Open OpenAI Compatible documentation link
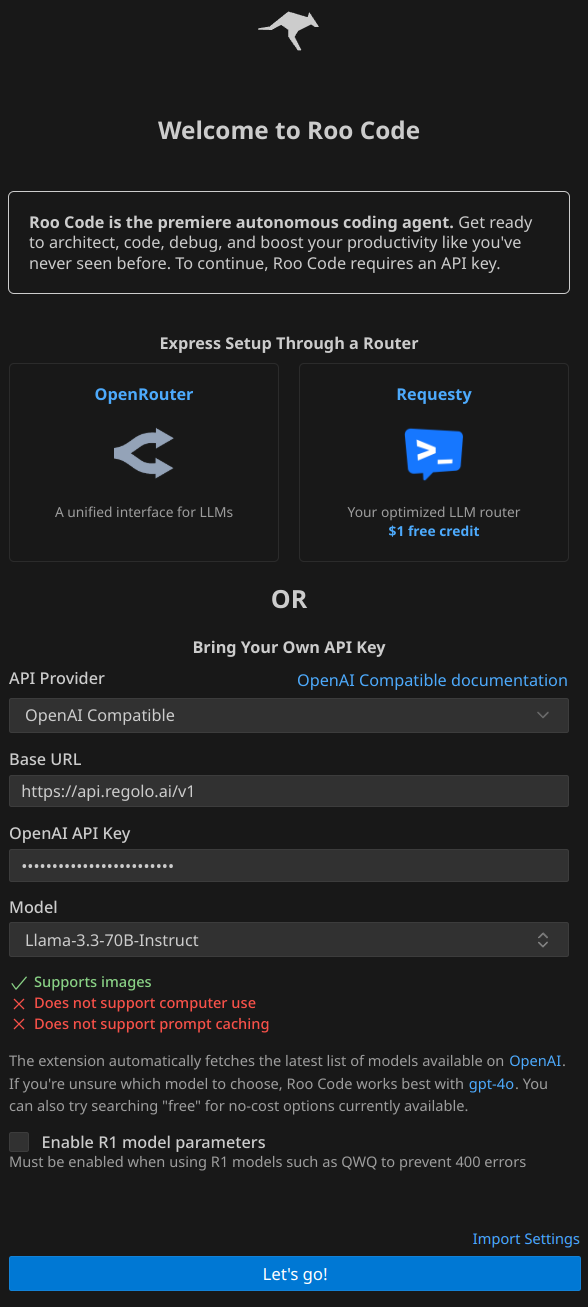 tap(432, 680)
